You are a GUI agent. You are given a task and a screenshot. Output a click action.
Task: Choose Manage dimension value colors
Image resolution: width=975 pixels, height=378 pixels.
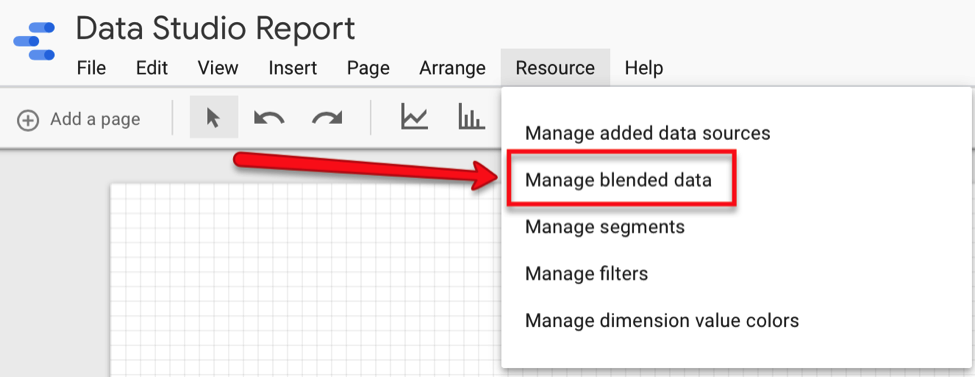[662, 321]
